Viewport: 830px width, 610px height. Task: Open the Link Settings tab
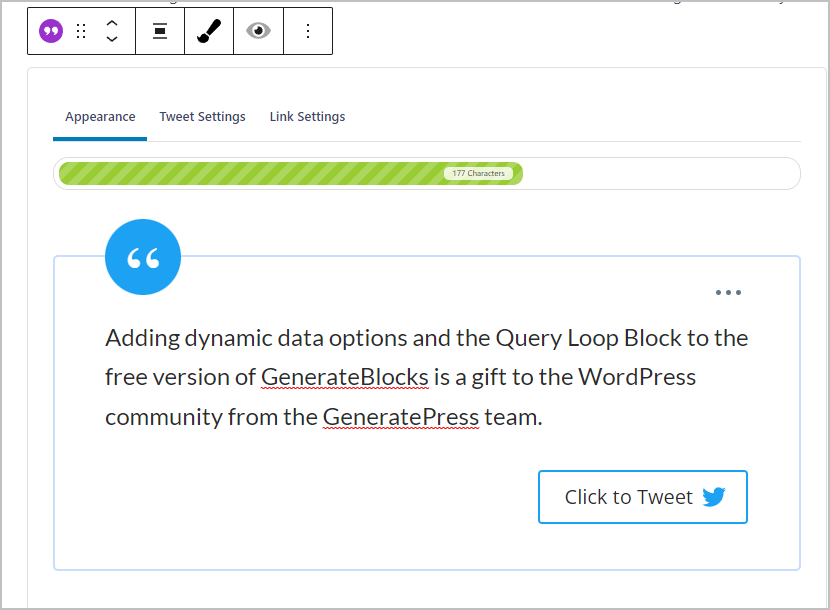307,116
